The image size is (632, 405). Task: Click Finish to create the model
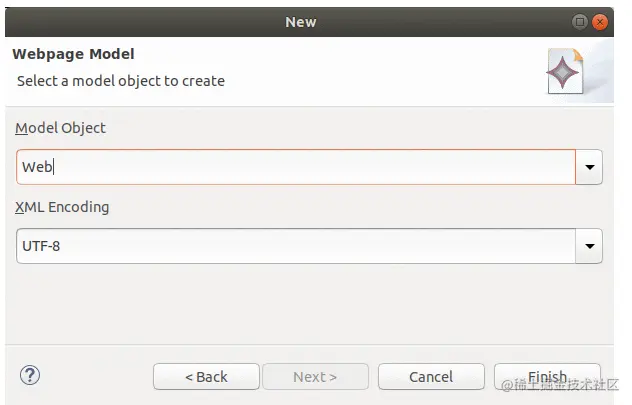tap(547, 377)
